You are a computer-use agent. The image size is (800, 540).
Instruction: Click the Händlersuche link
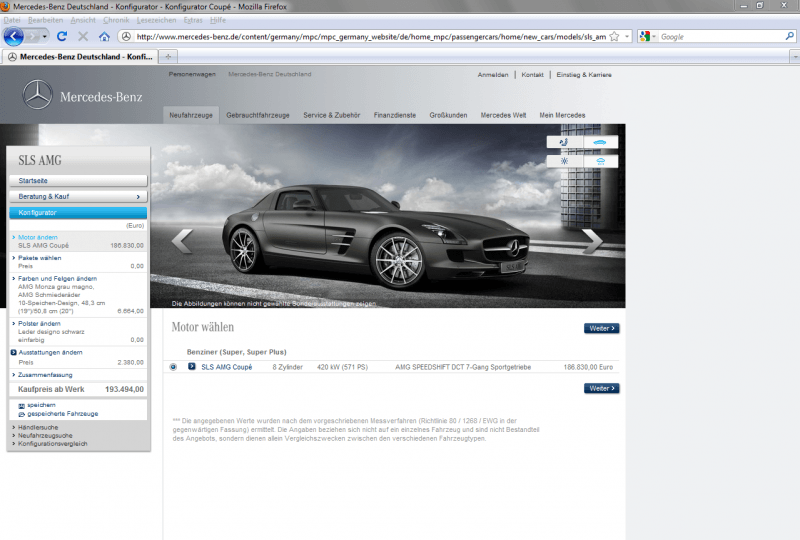tap(38, 427)
